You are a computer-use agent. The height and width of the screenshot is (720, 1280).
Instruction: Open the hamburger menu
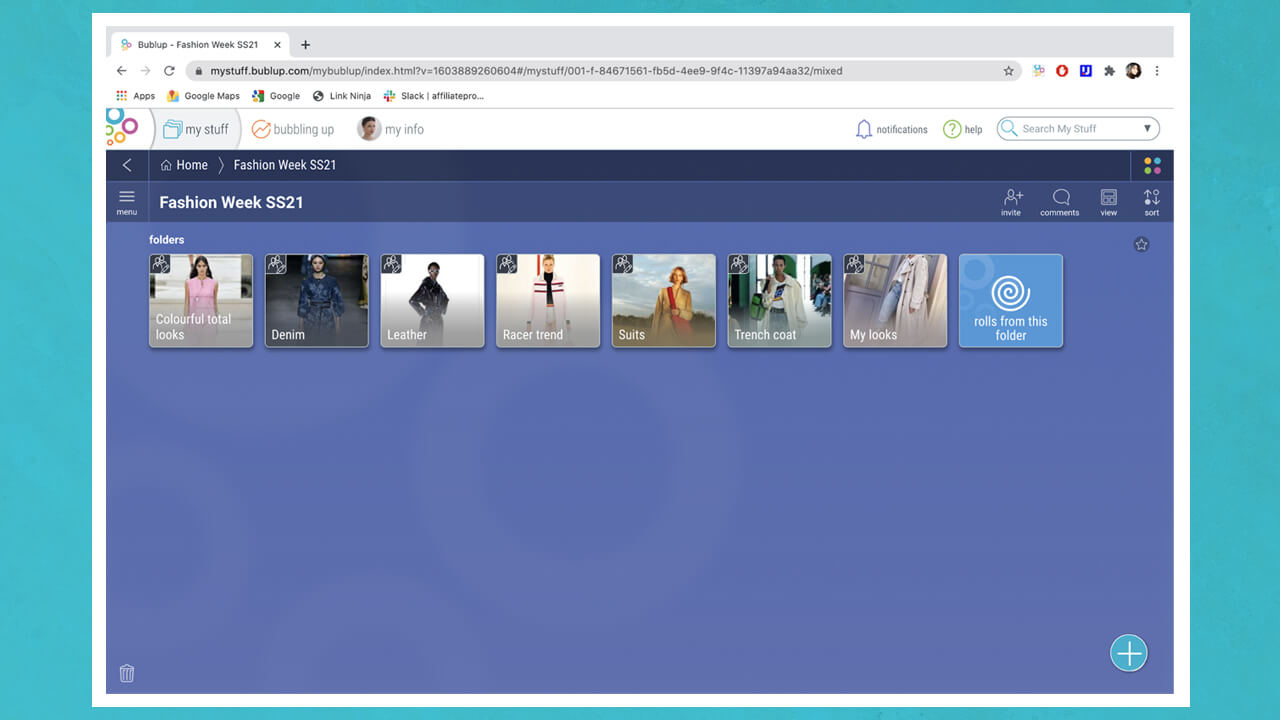127,201
